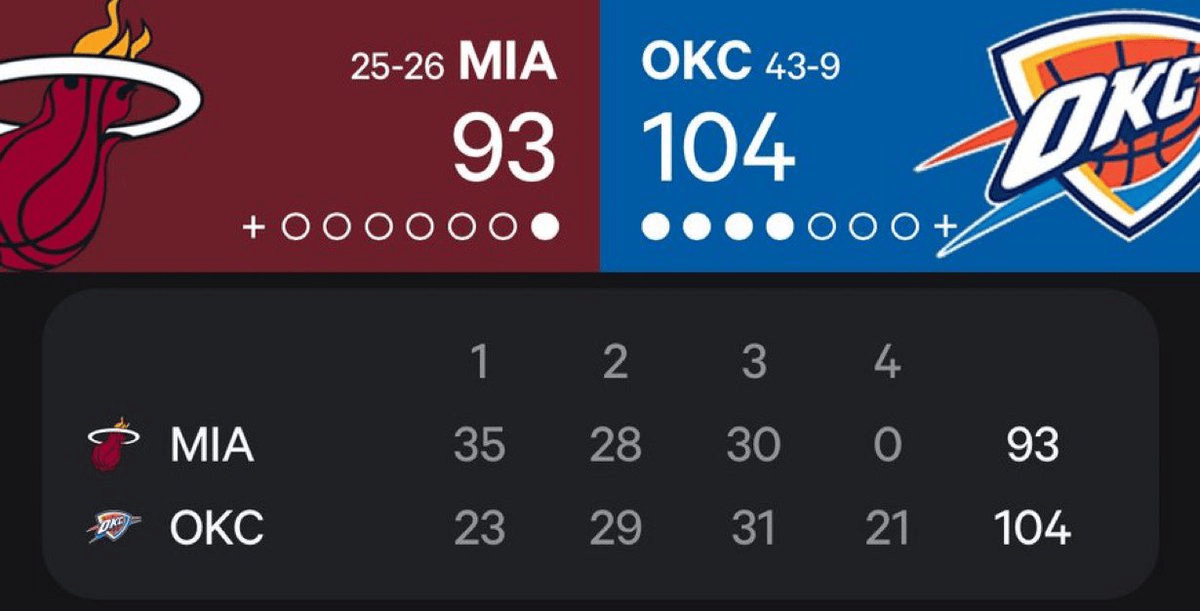The height and width of the screenshot is (611, 1200).
Task: Select the MIA label in box score row
Action: 212,445
